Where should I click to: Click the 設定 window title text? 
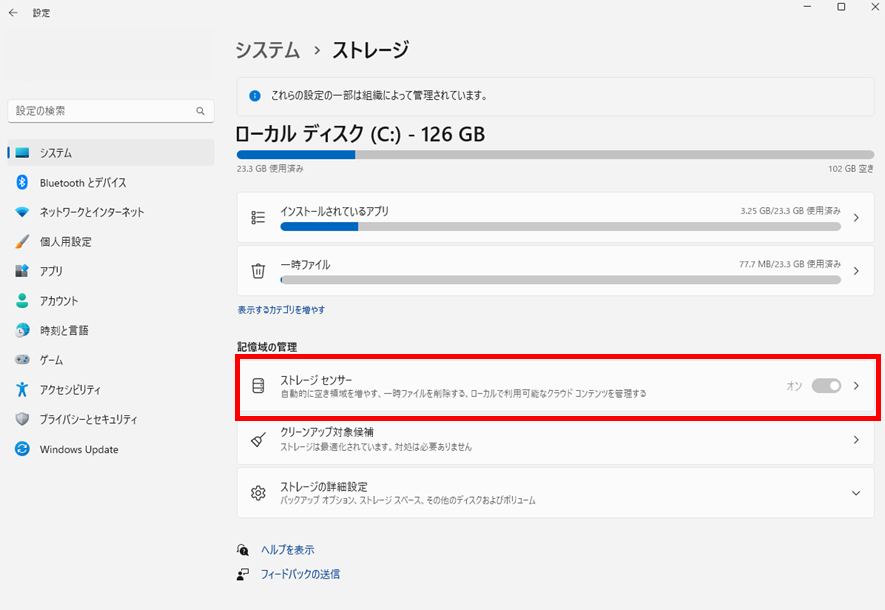tap(41, 13)
